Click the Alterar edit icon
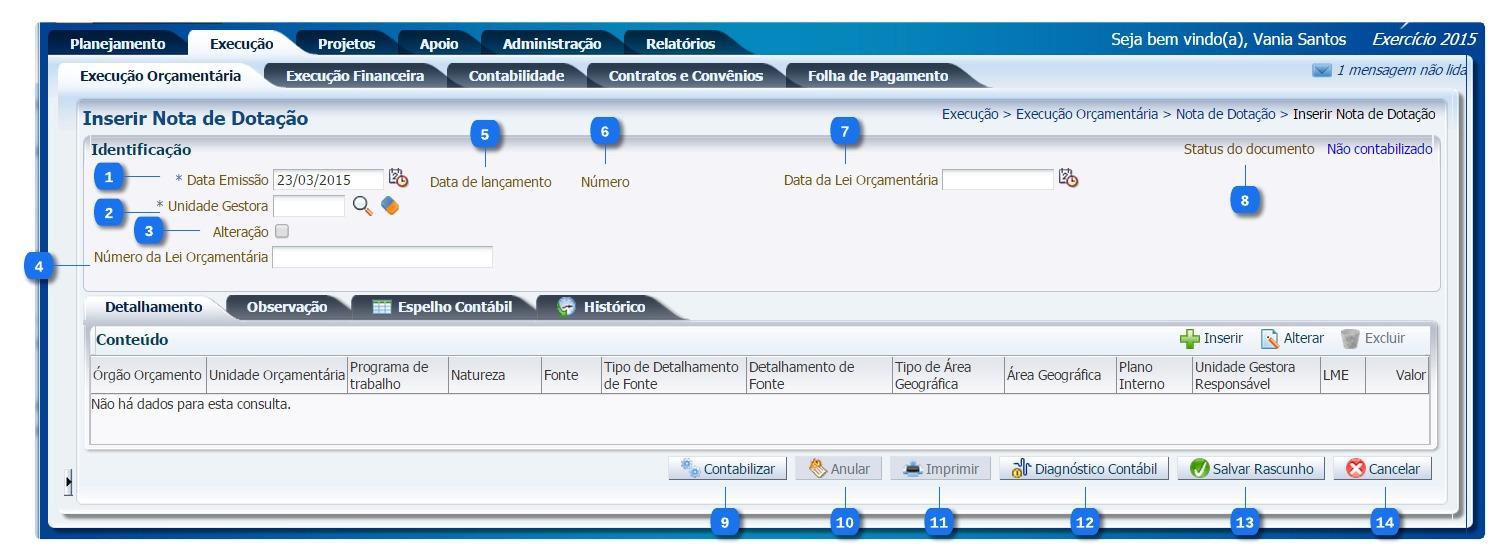 [x=1270, y=339]
